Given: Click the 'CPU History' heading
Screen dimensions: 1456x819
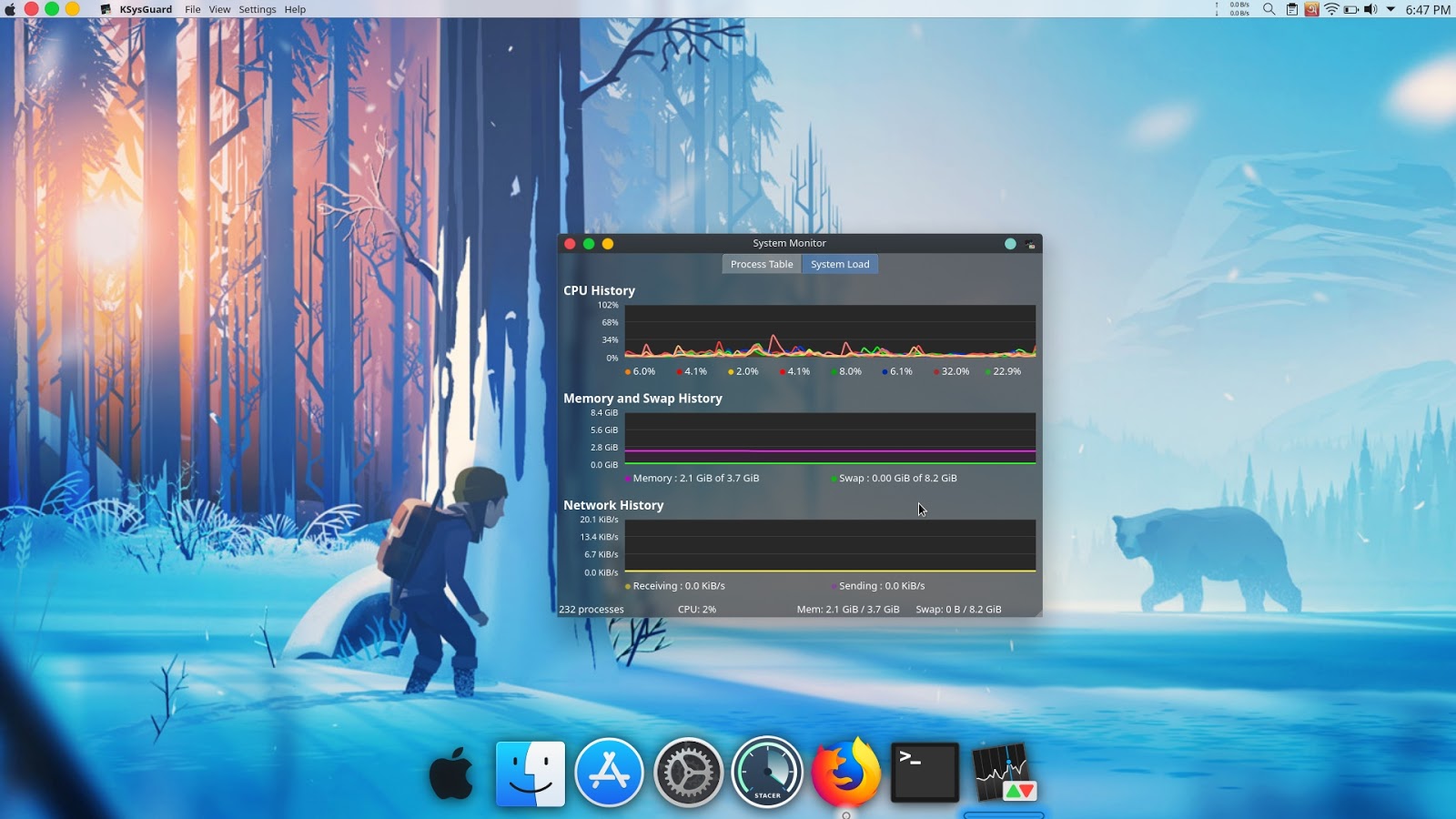Looking at the screenshot, I should coord(599,290).
